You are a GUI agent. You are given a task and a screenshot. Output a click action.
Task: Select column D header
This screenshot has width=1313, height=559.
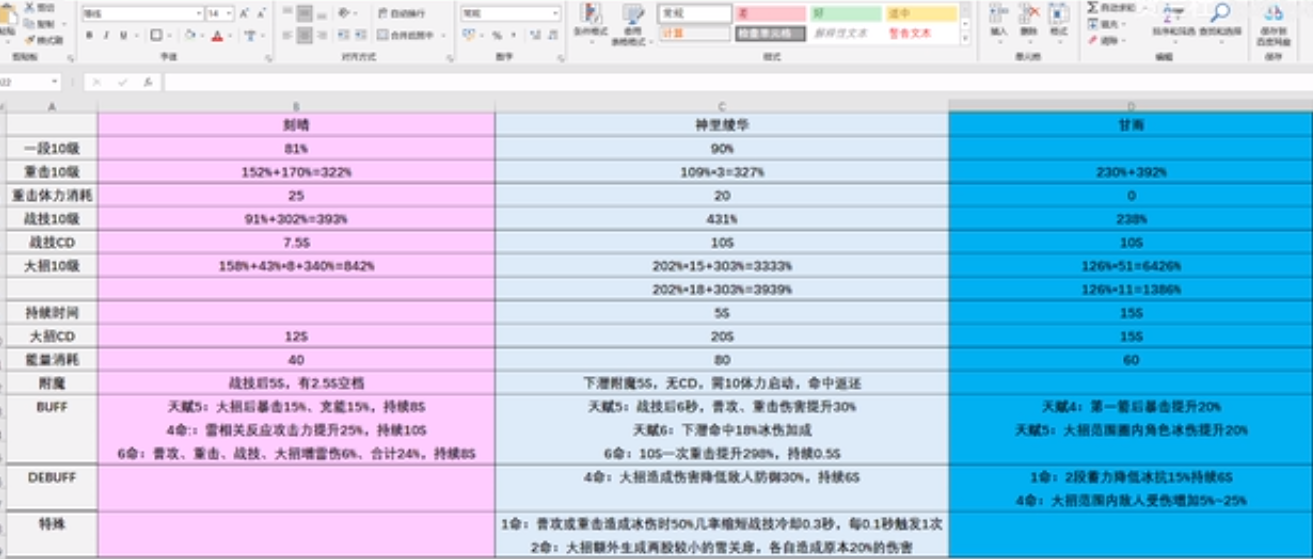tap(1130, 106)
